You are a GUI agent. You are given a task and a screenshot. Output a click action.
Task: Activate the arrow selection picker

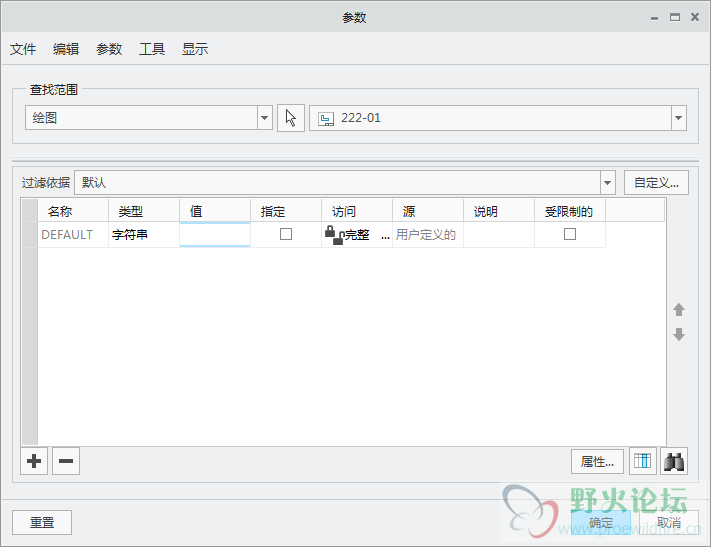291,118
